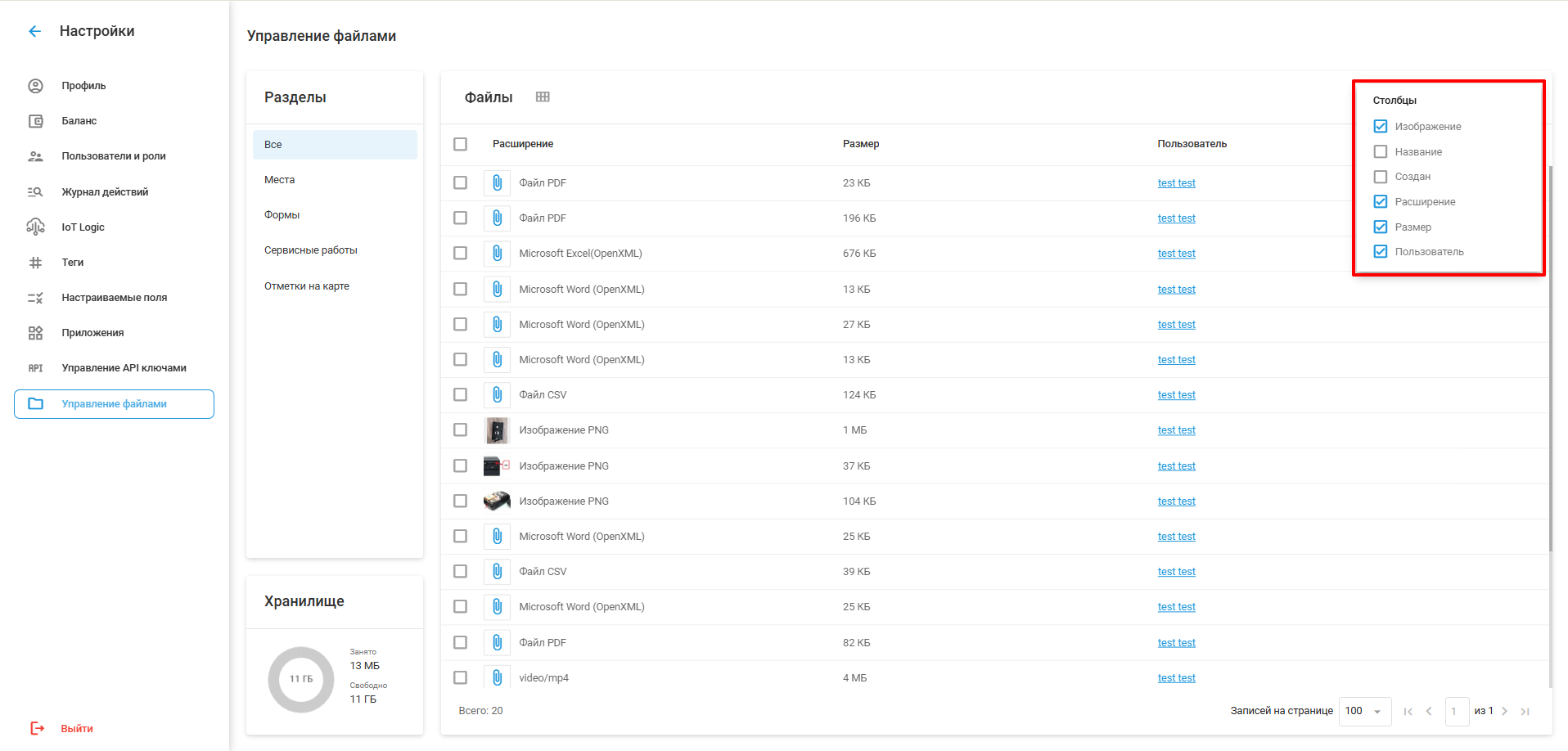Image resolution: width=1568 pixels, height=751 pixels.
Task: Click paperclip icon of the 23 КБ PDF file
Action: pos(497,183)
